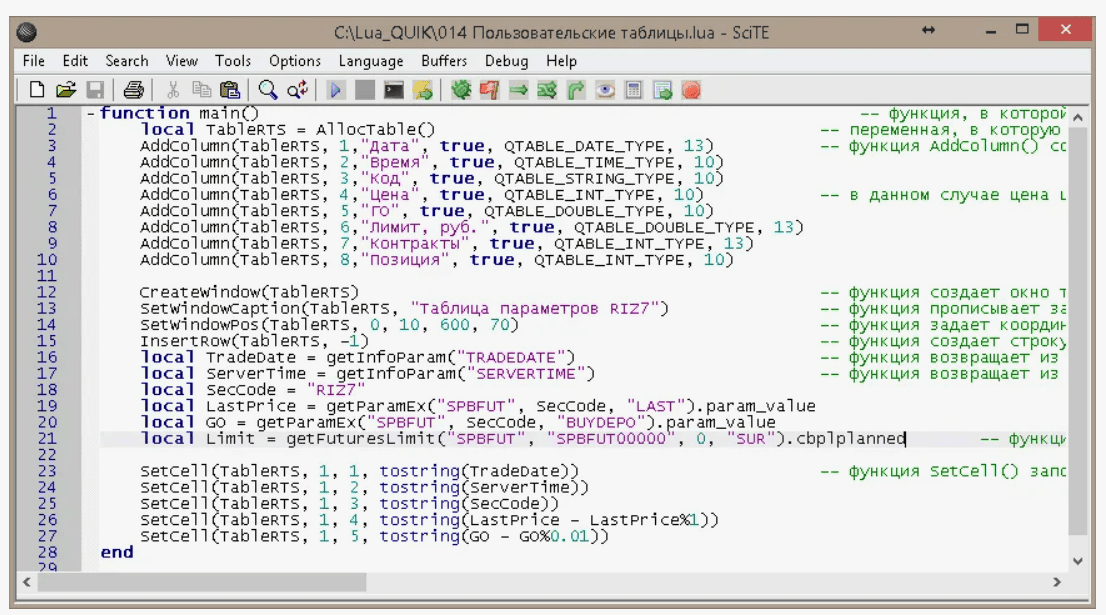The height and width of the screenshot is (615, 1106).
Task: Run the script with blue play icon
Action: (x=335, y=90)
